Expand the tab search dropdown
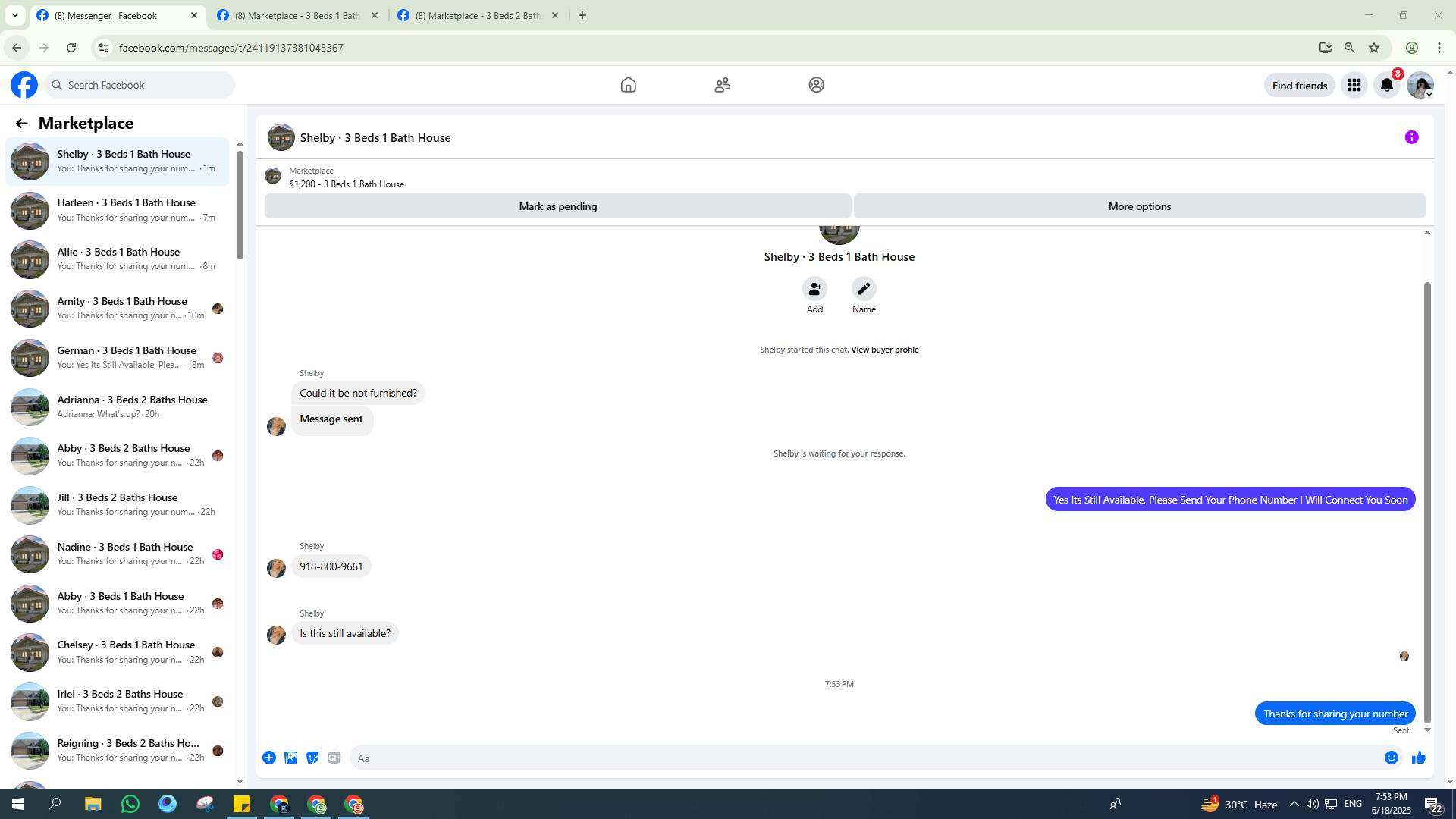The image size is (1456, 819). coord(15,15)
